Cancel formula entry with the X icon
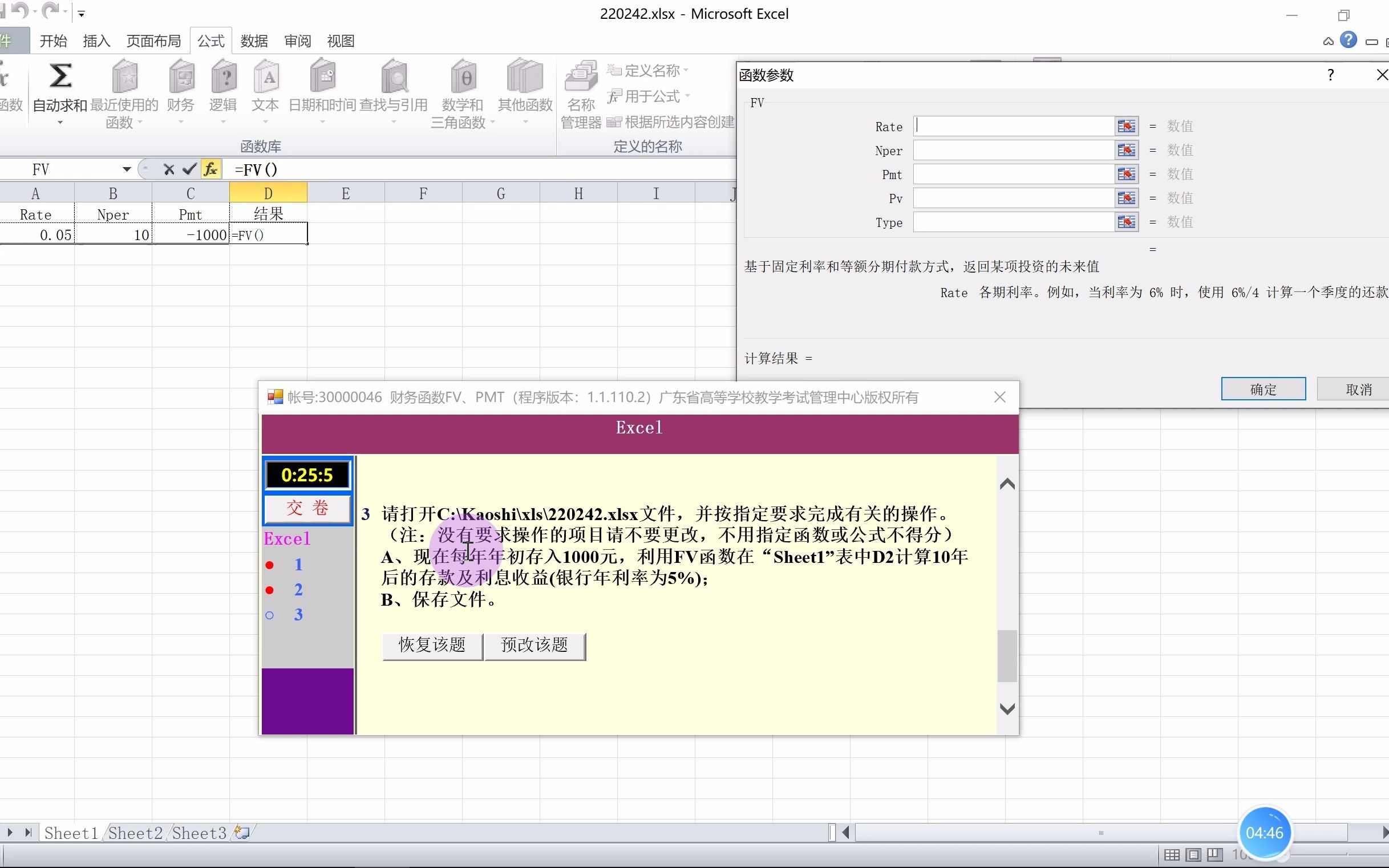 point(168,169)
